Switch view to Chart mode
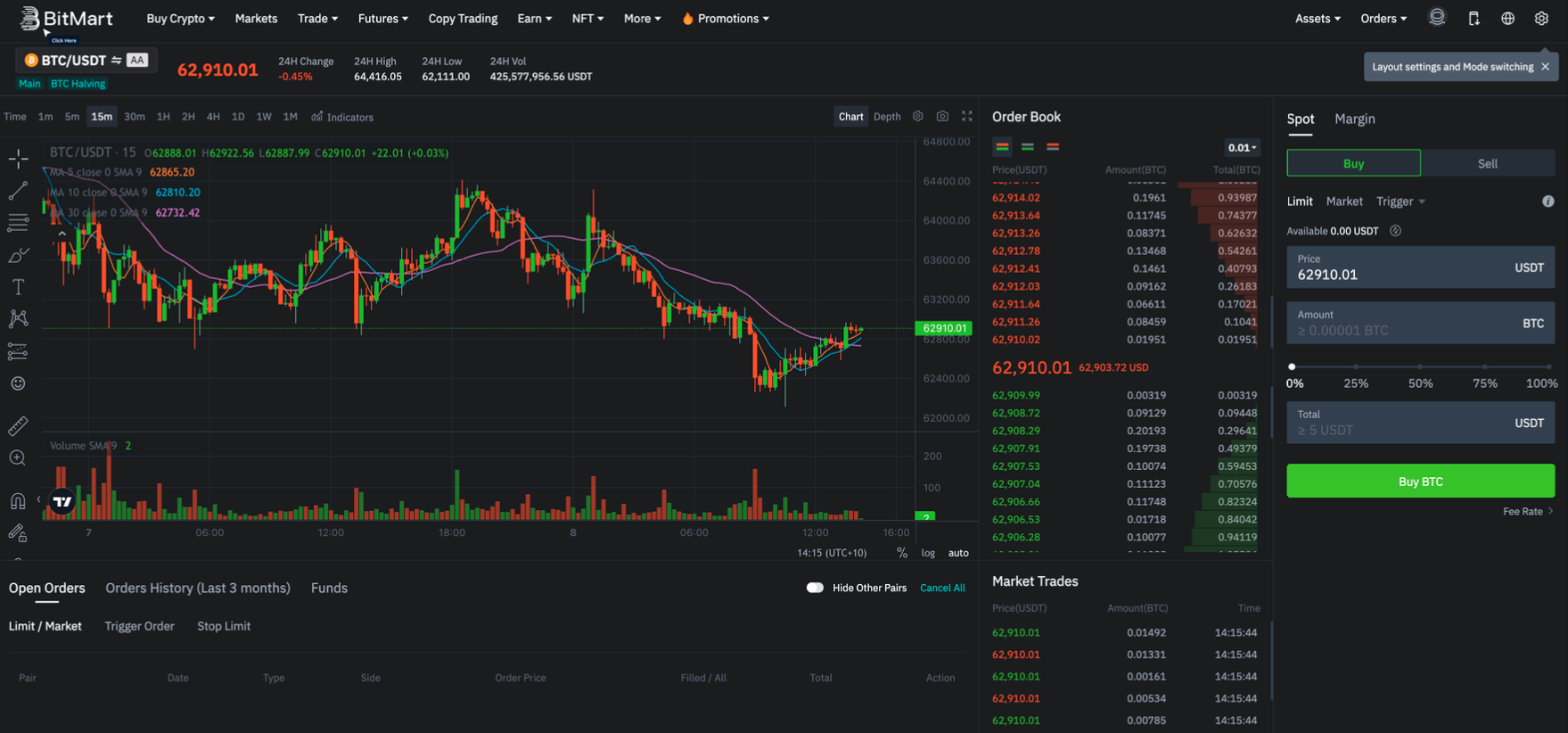 (x=850, y=117)
